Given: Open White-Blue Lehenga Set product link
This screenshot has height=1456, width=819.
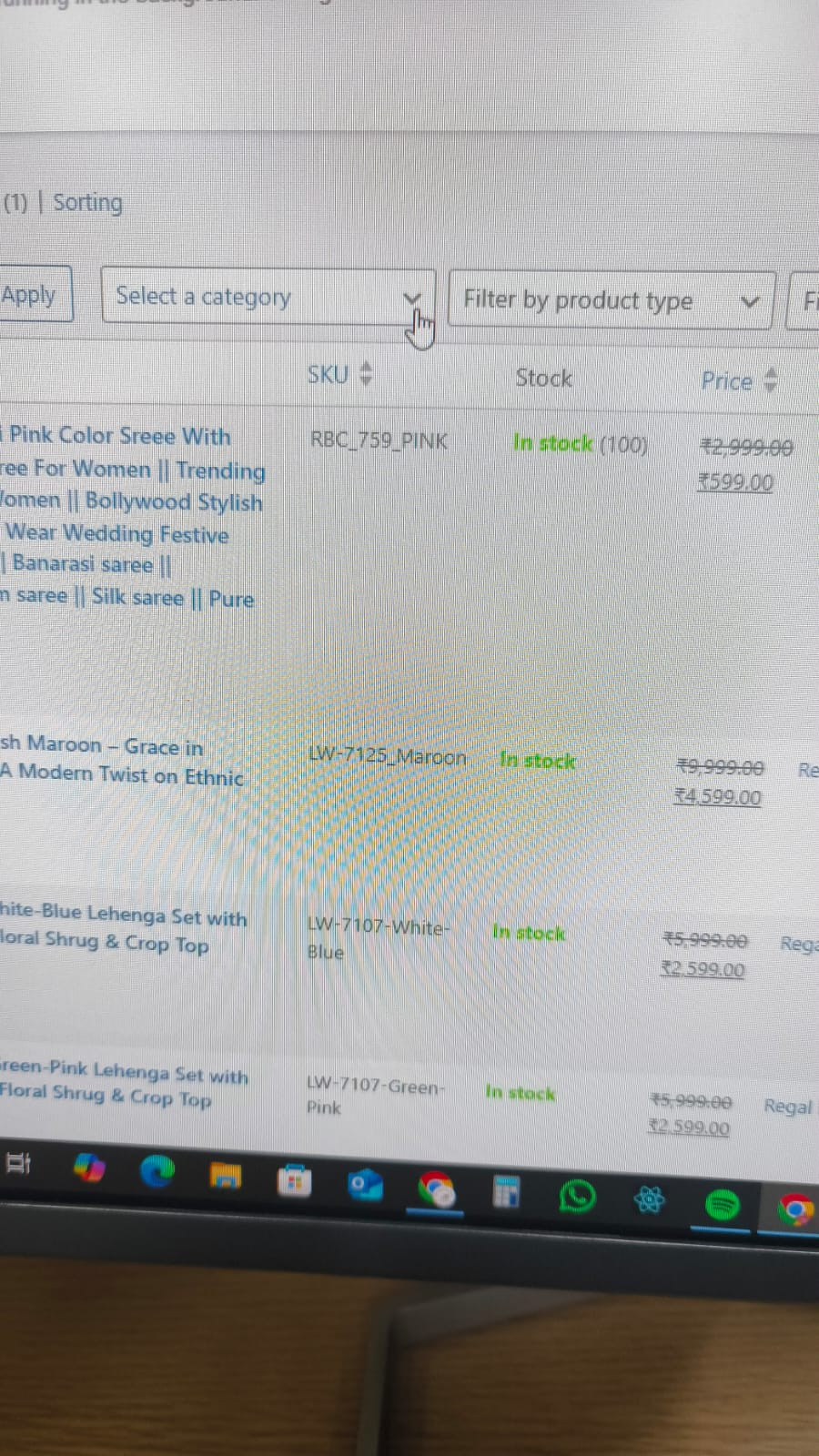Looking at the screenshot, I should (x=123, y=928).
